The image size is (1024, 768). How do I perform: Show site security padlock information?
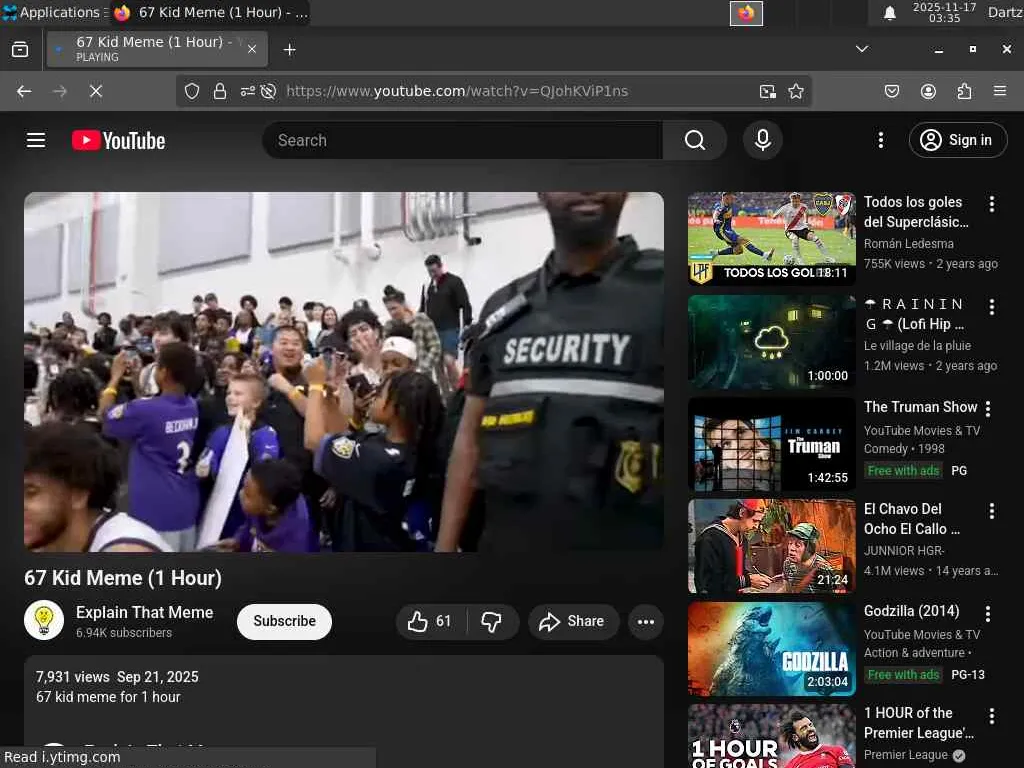220,91
